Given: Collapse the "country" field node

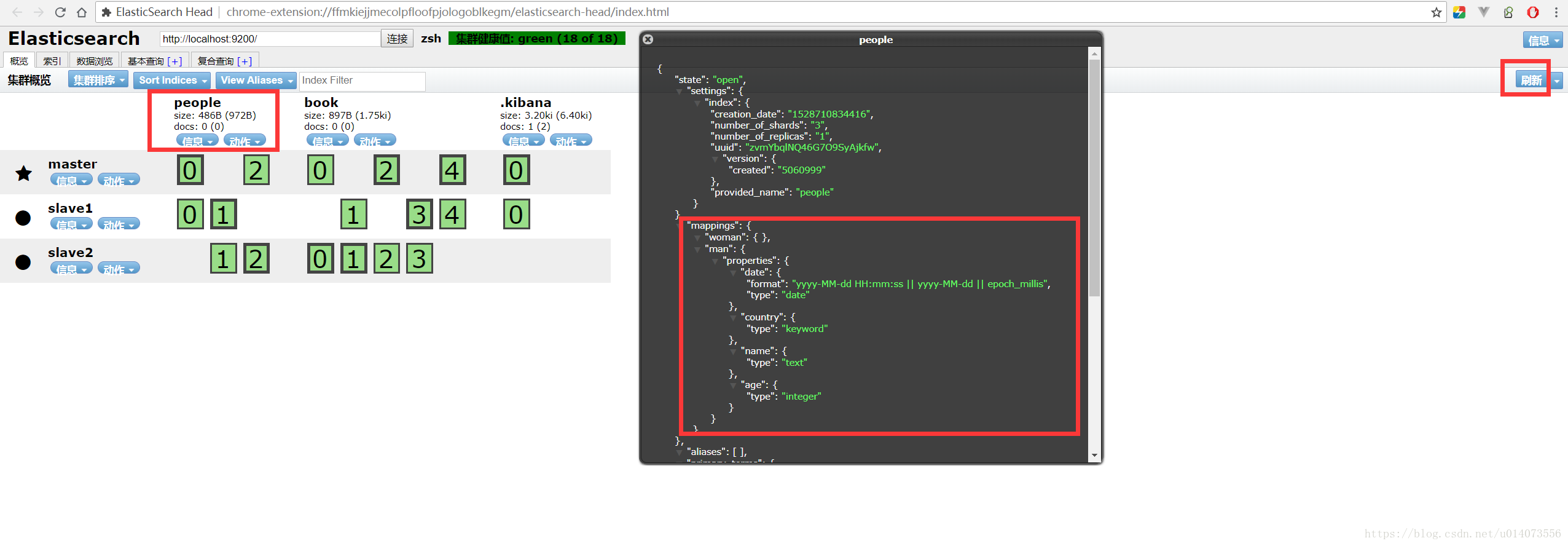Looking at the screenshot, I should click(732, 318).
